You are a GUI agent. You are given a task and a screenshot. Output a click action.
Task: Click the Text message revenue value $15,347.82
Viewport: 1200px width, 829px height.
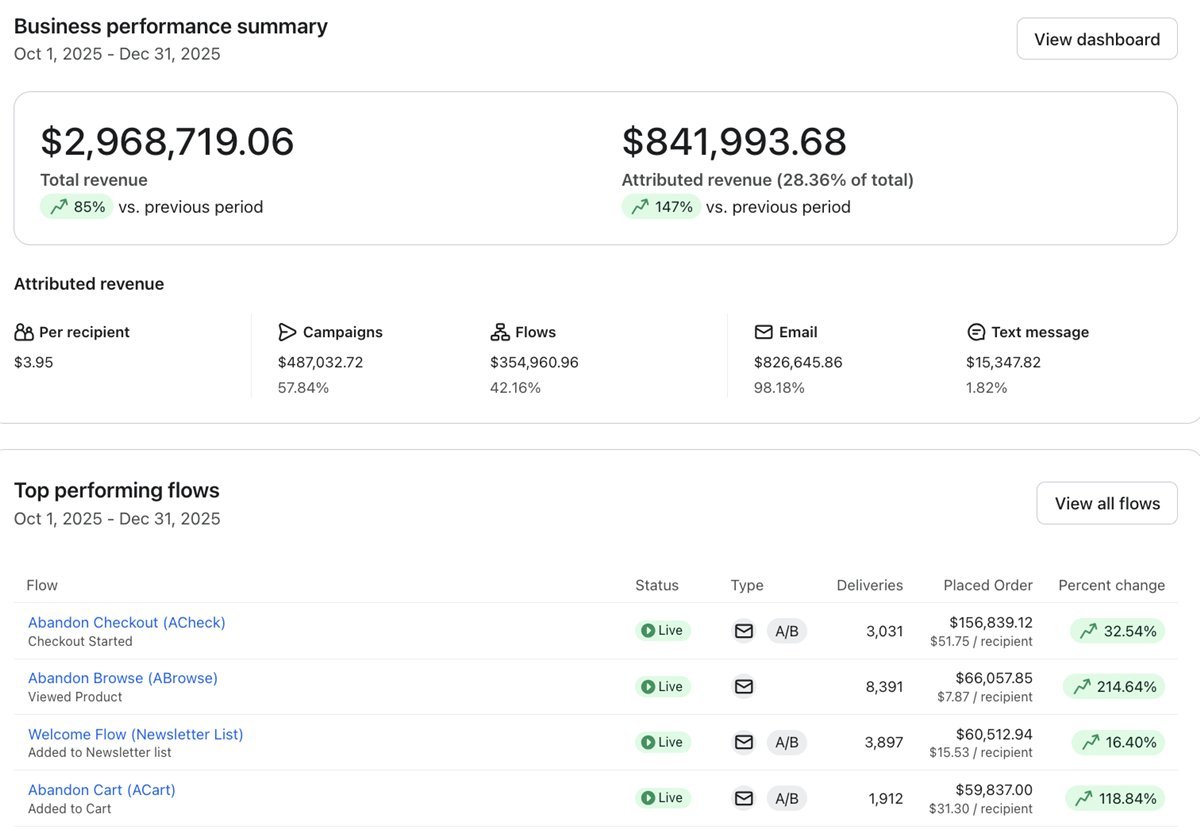click(x=1004, y=362)
